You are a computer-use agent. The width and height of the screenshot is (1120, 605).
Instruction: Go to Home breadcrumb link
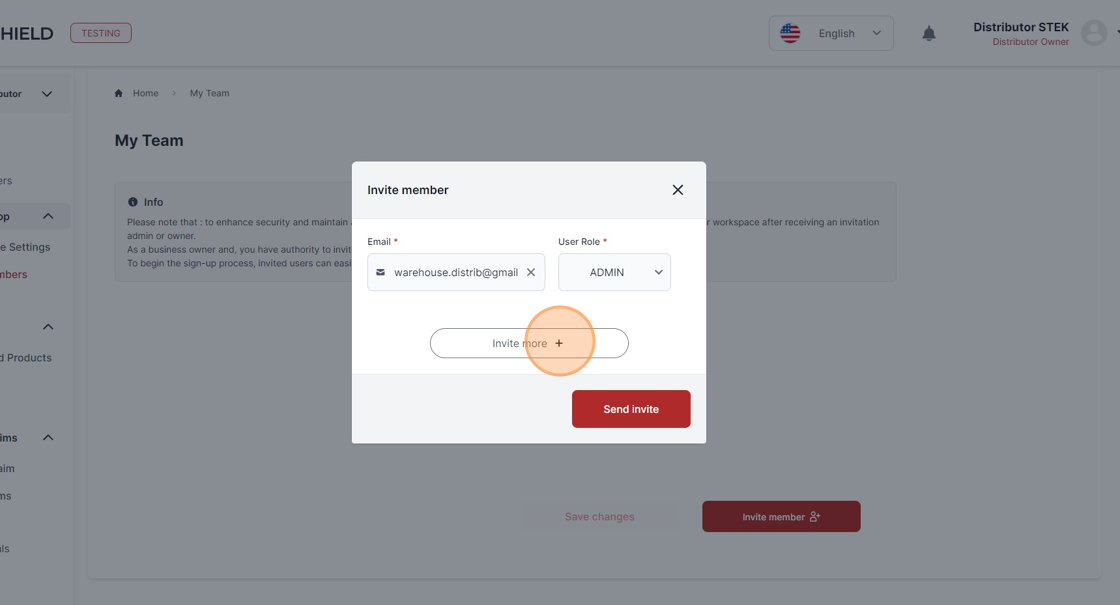coord(145,93)
